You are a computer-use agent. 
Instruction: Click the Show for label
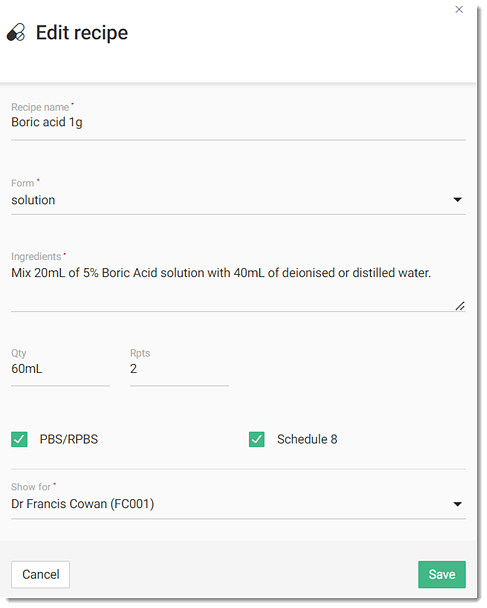click(x=31, y=487)
